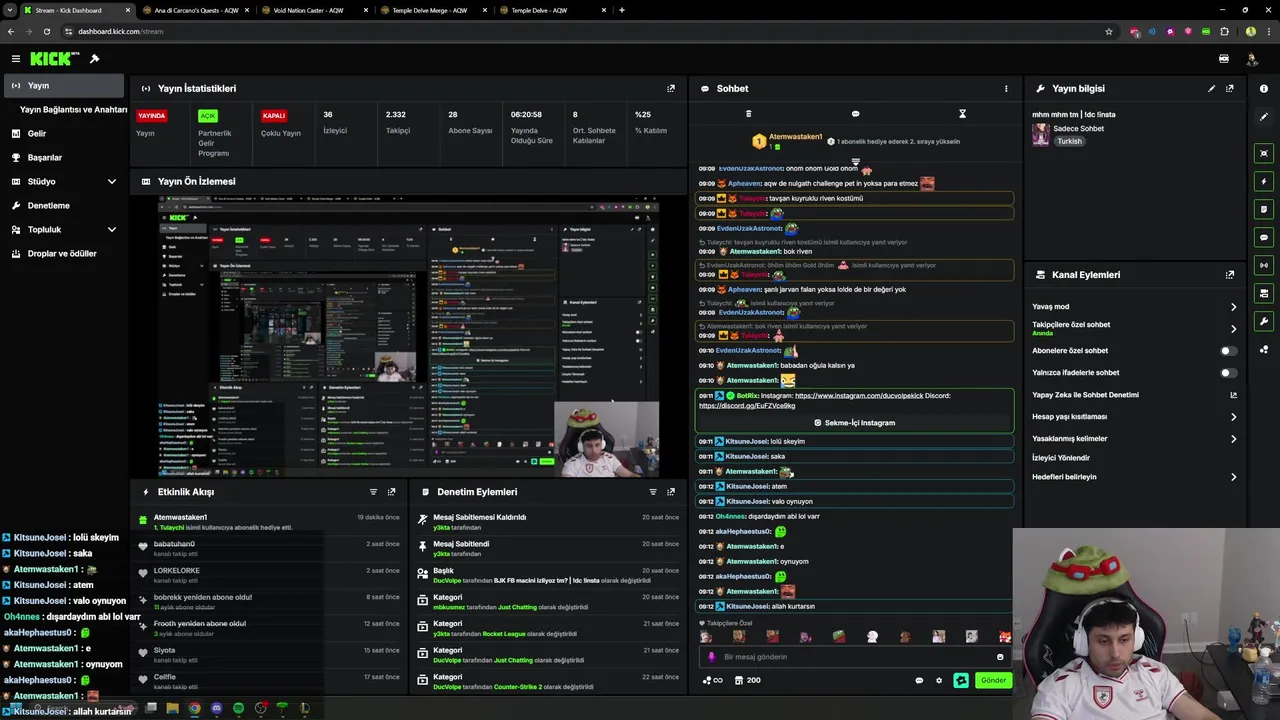Pop out the Etkinlik Akışı panel

pyautogui.click(x=391, y=492)
